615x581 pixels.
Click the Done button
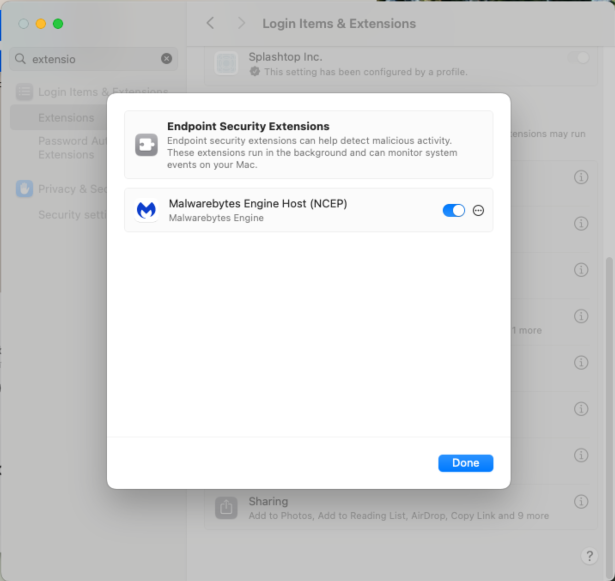[466, 463]
